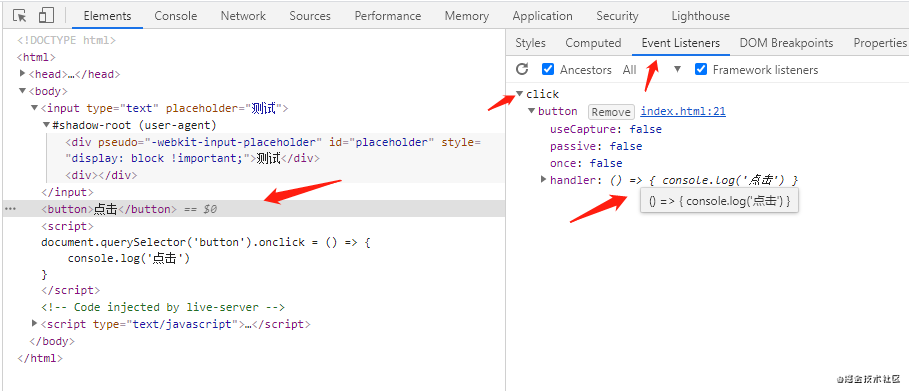Click the placeholder attribute value 测试

[x=264, y=108]
